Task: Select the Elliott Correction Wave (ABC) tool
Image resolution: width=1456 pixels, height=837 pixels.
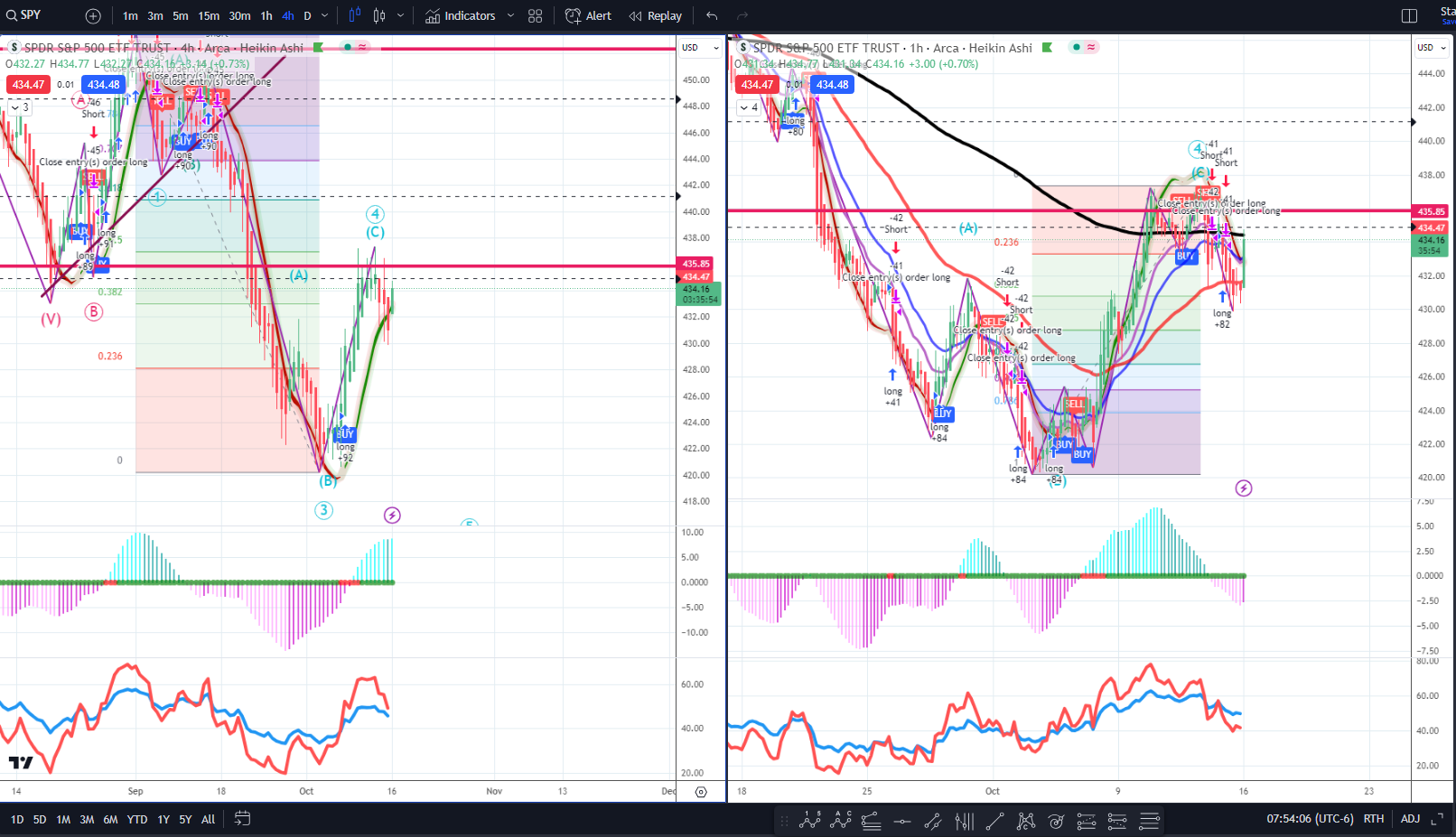Action: tap(841, 821)
